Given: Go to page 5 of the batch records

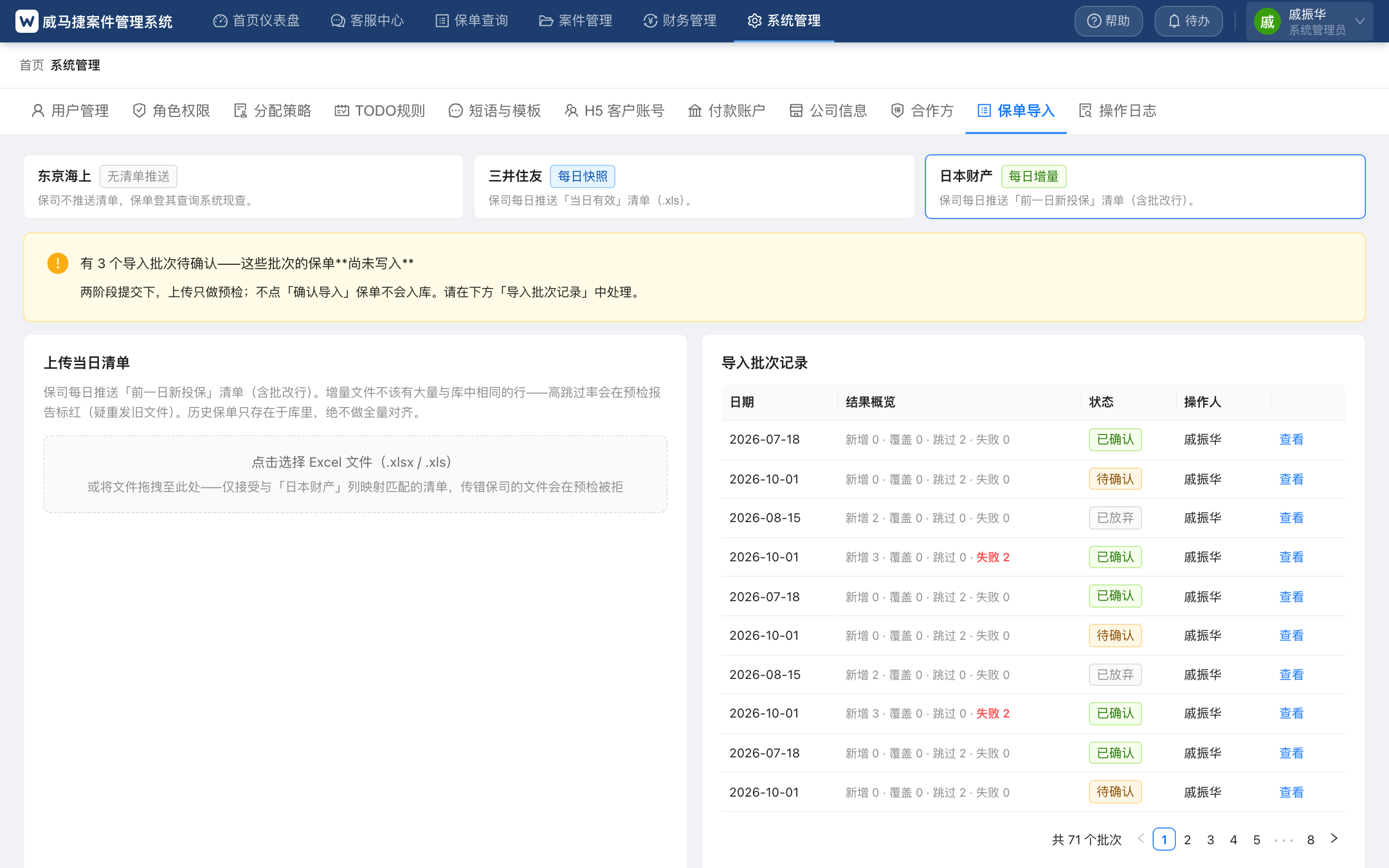Looking at the screenshot, I should click(x=1257, y=840).
